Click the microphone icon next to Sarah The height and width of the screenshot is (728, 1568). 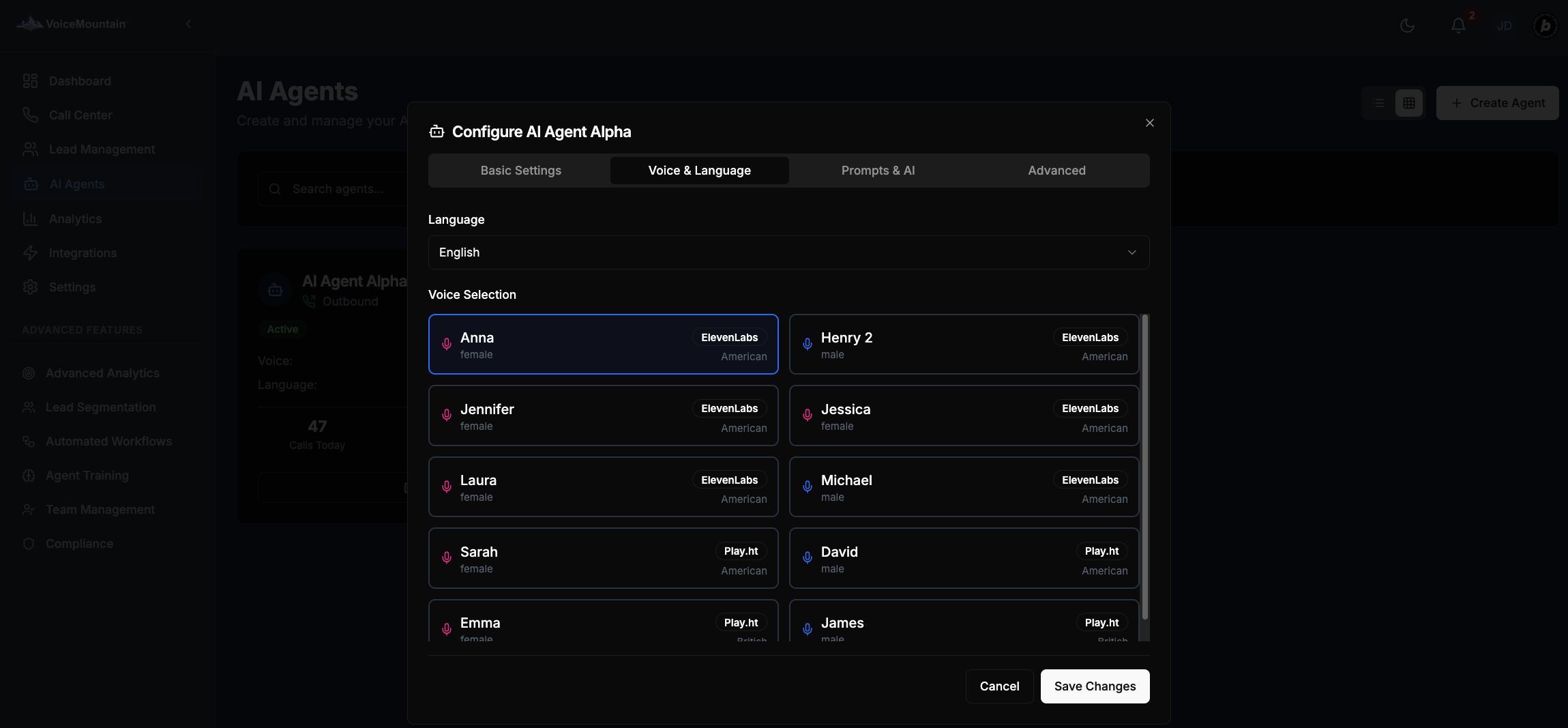447,558
